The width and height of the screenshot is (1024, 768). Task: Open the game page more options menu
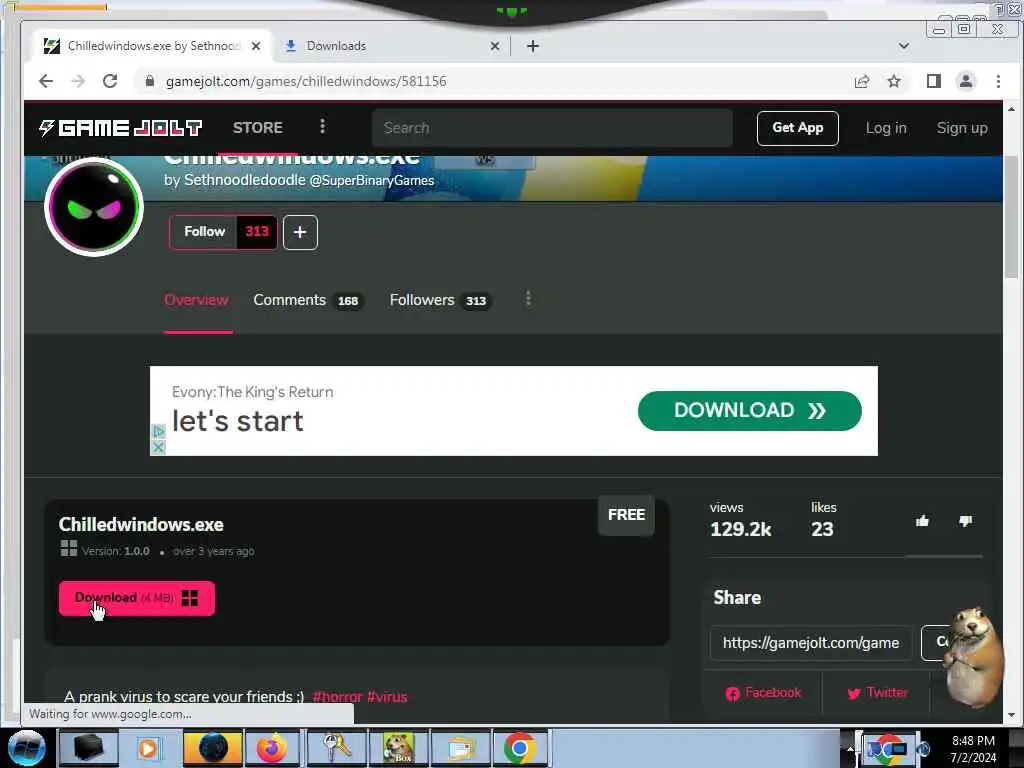tap(528, 299)
